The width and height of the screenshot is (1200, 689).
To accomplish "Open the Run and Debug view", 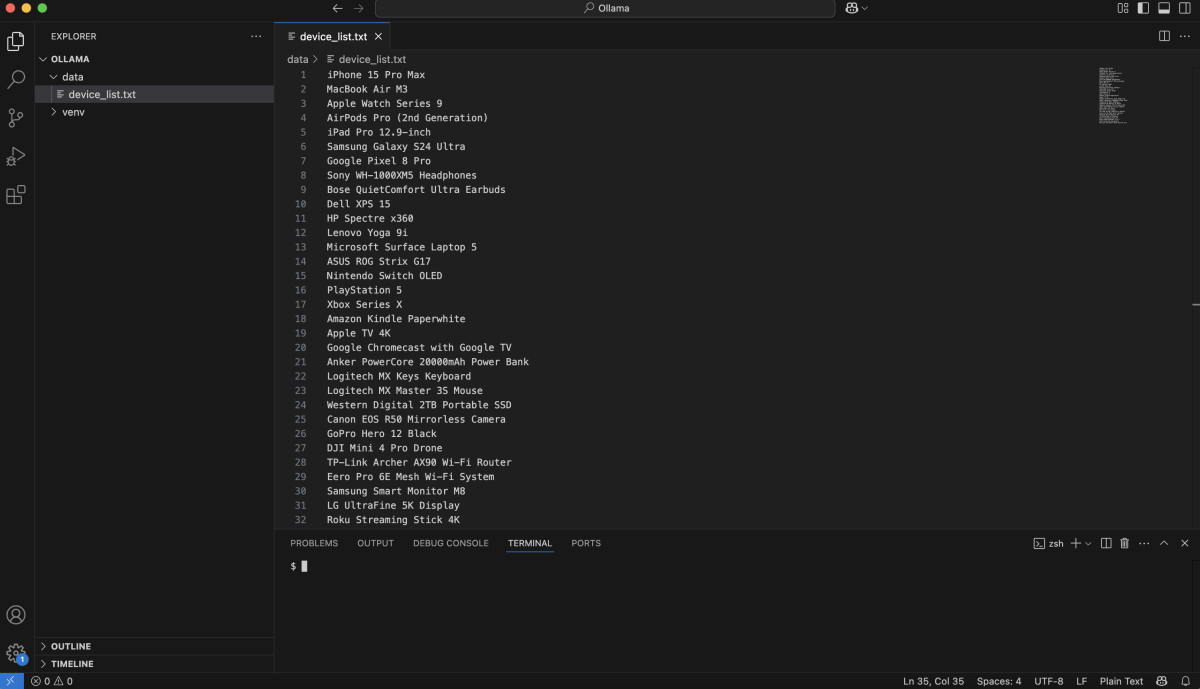I will (x=16, y=156).
